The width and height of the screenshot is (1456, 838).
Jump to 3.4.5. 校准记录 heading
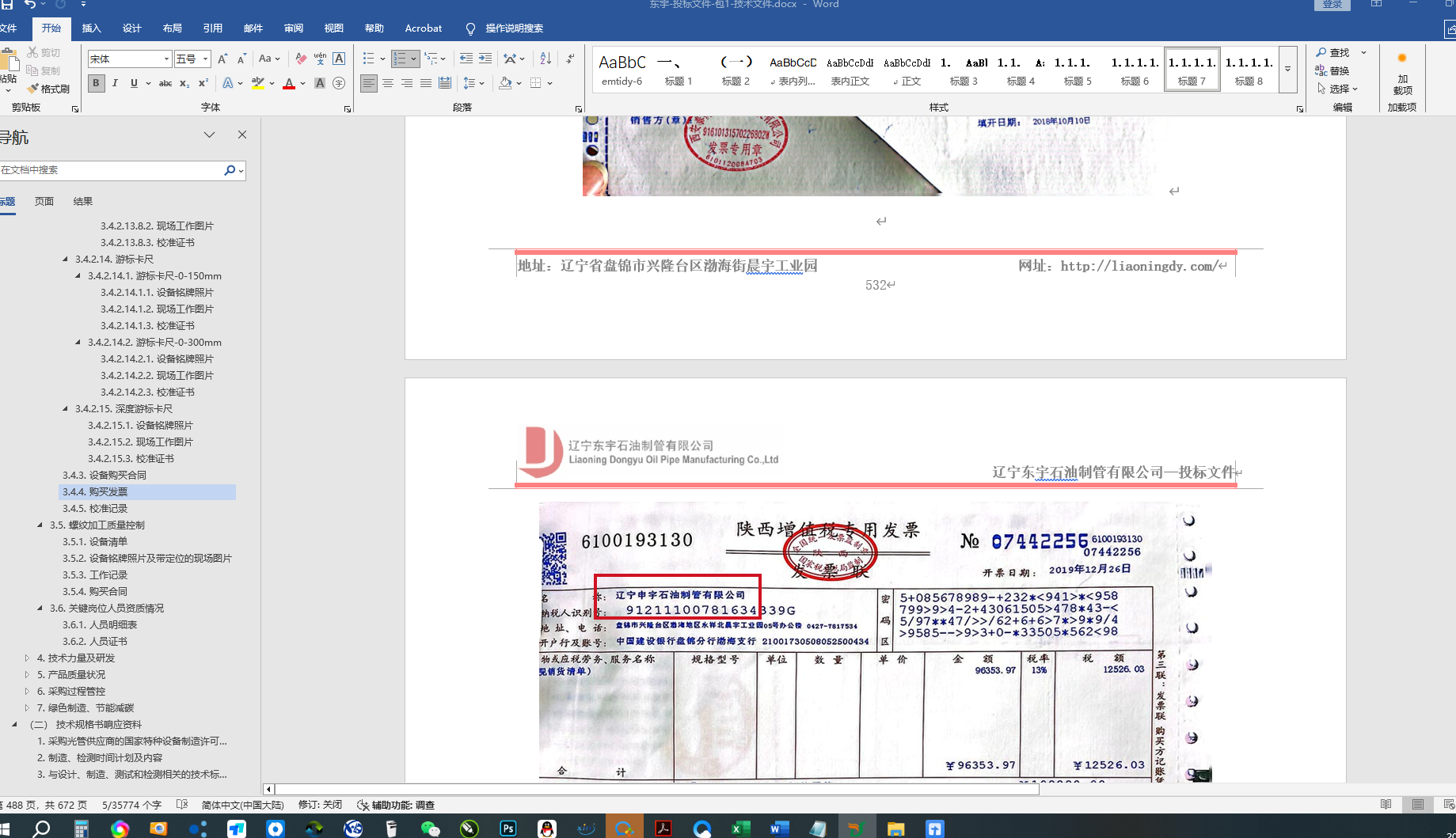(x=95, y=509)
